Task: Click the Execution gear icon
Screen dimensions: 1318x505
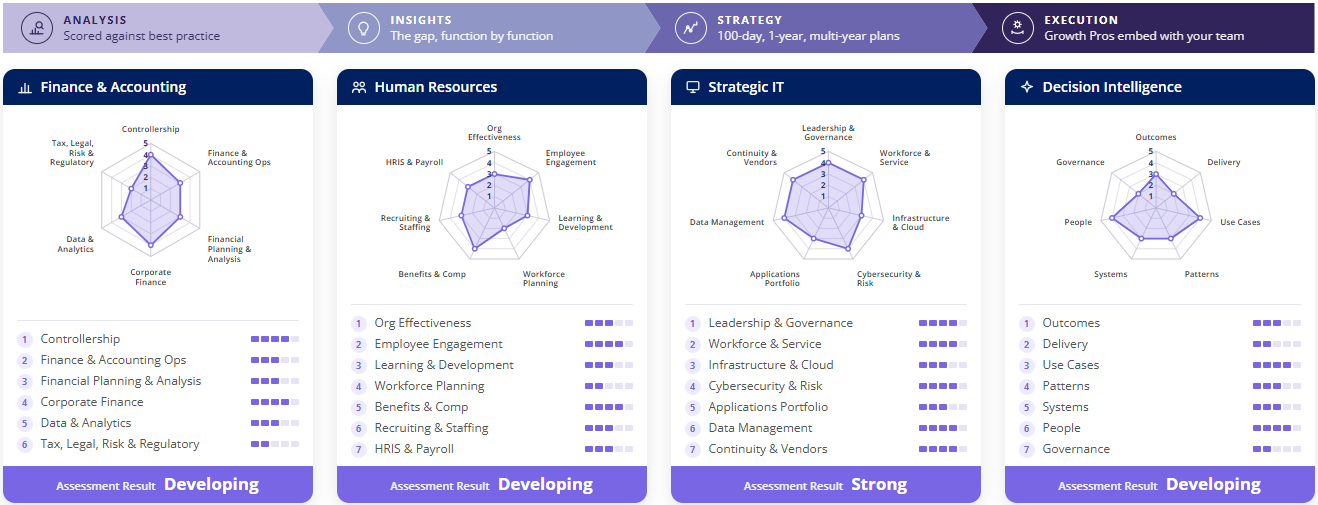Action: [1018, 28]
